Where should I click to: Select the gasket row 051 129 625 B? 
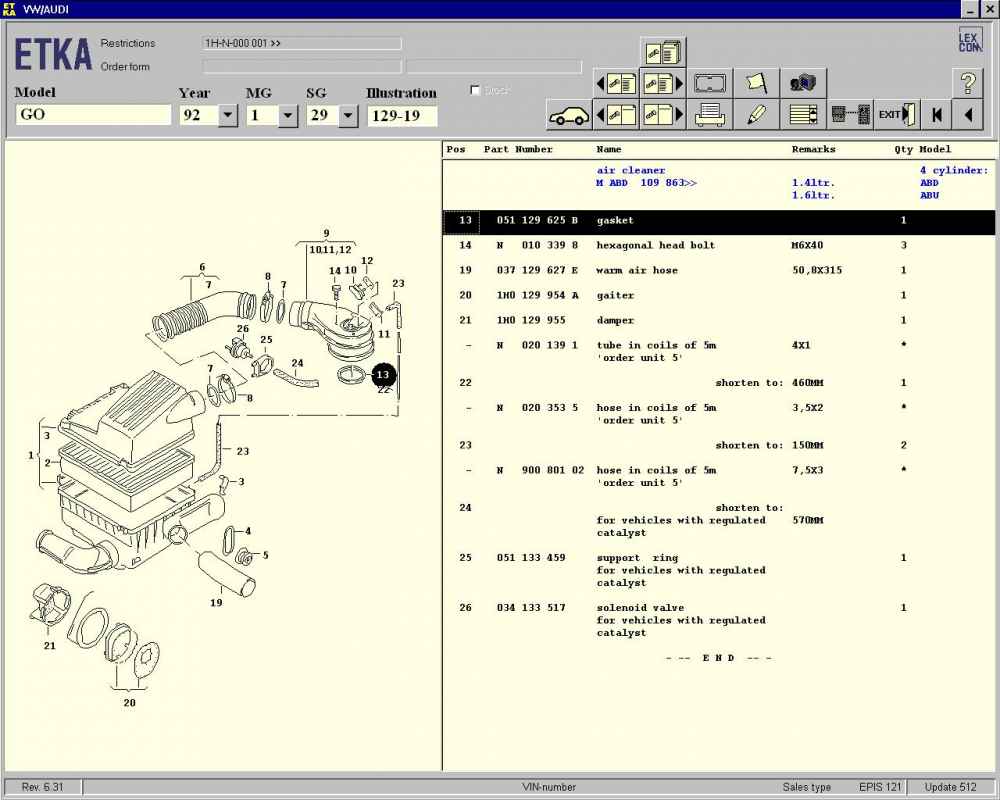coord(719,221)
